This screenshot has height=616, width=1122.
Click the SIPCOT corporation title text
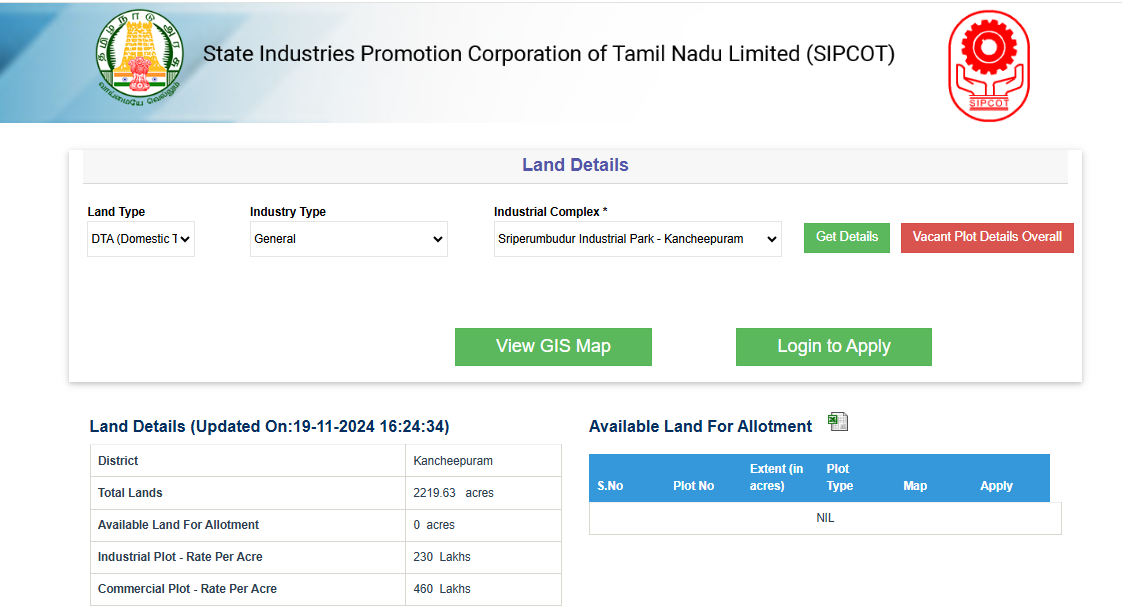549,54
